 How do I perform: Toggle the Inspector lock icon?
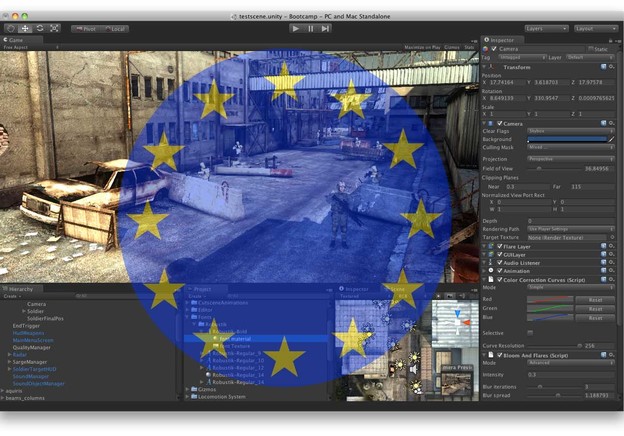[610, 40]
